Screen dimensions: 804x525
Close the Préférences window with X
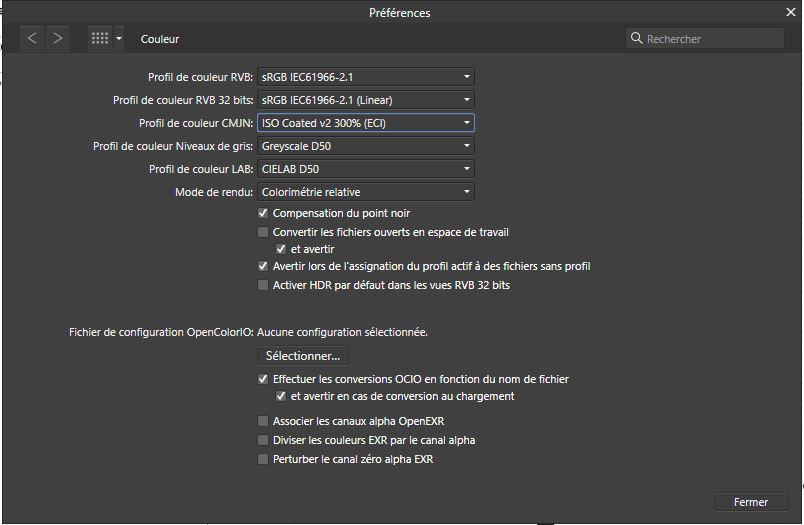click(x=791, y=12)
